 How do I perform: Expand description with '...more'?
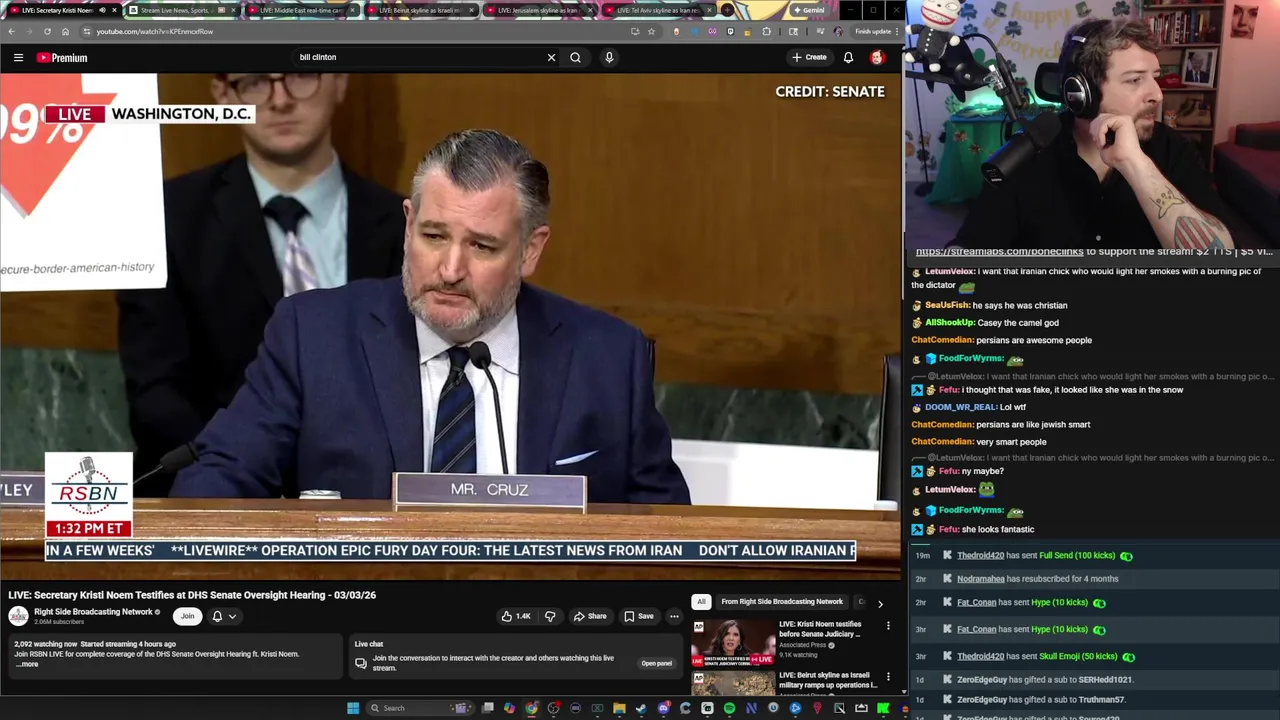click(27, 664)
